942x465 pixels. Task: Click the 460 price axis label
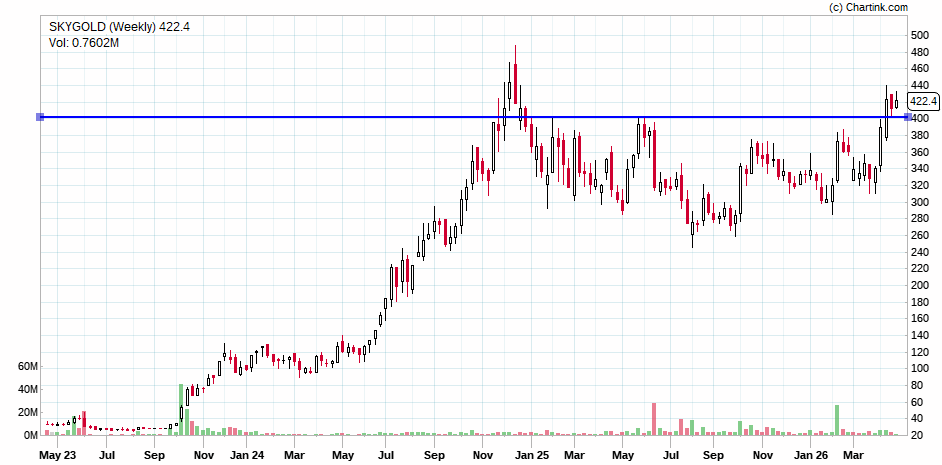point(920,69)
